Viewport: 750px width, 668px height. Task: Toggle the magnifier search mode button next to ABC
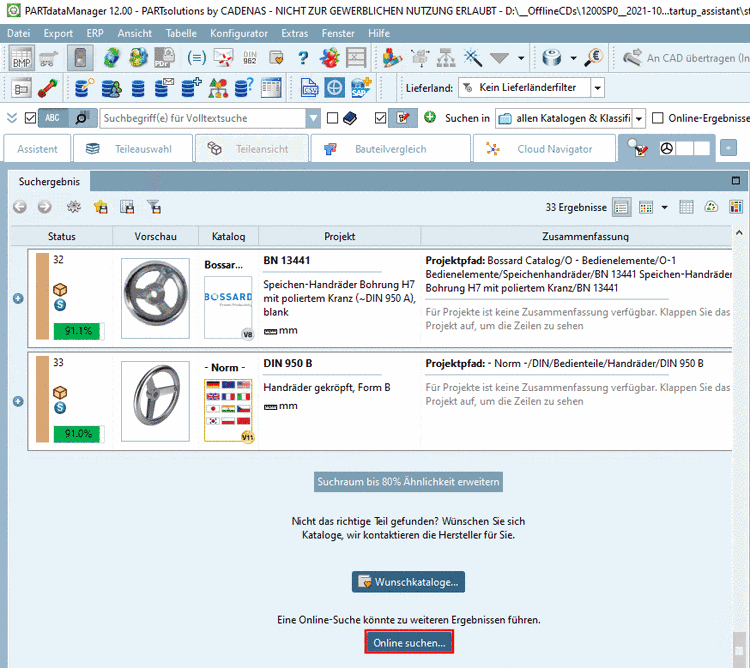[x=81, y=118]
